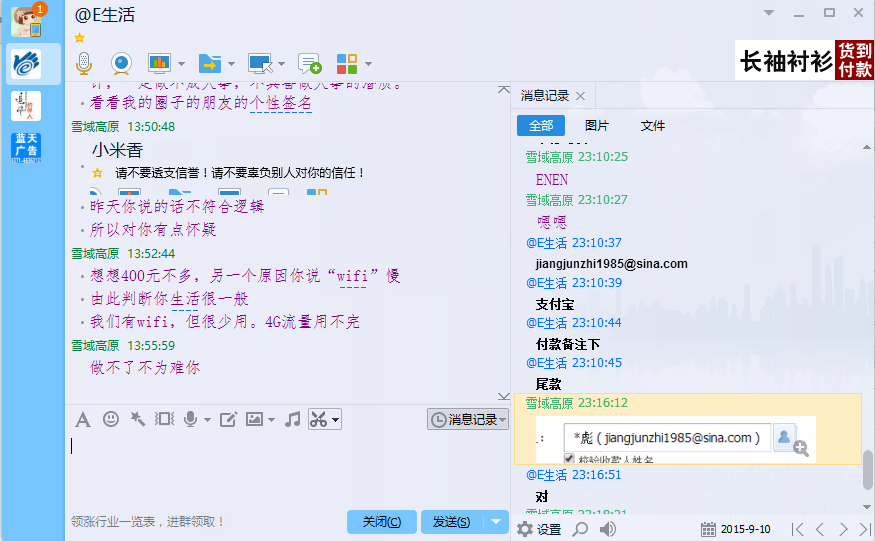The height and width of the screenshot is (541, 875).
Task: Select the avatar with notification badge
Action: (26, 21)
